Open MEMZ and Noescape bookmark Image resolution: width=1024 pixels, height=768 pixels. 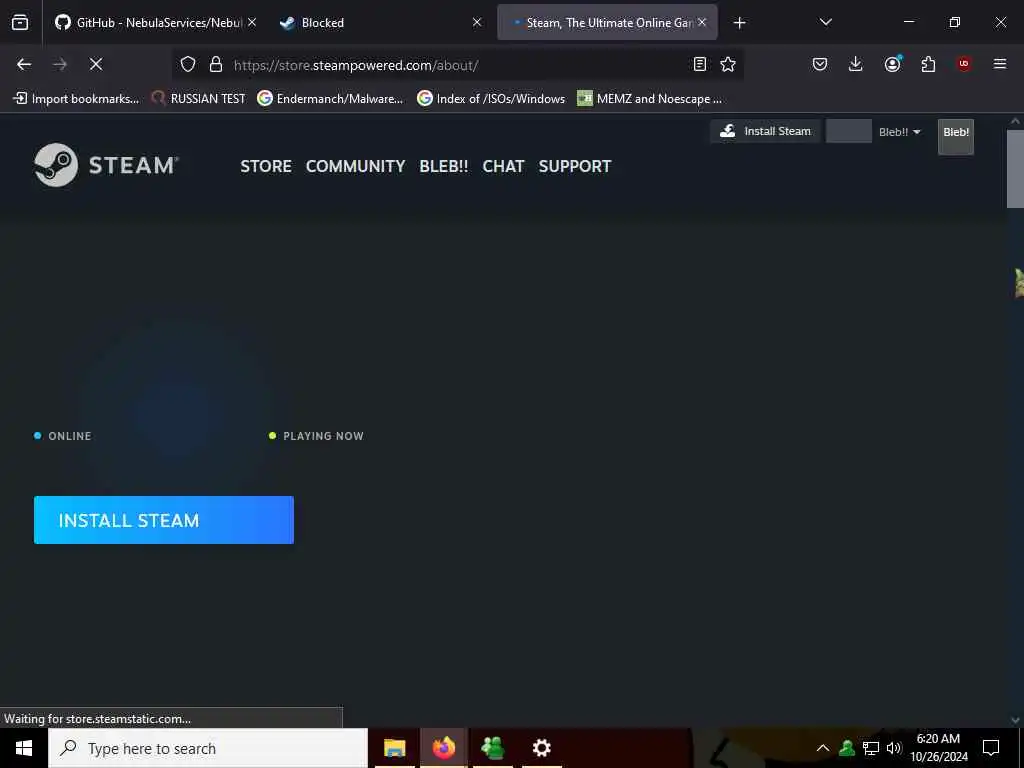click(x=650, y=99)
